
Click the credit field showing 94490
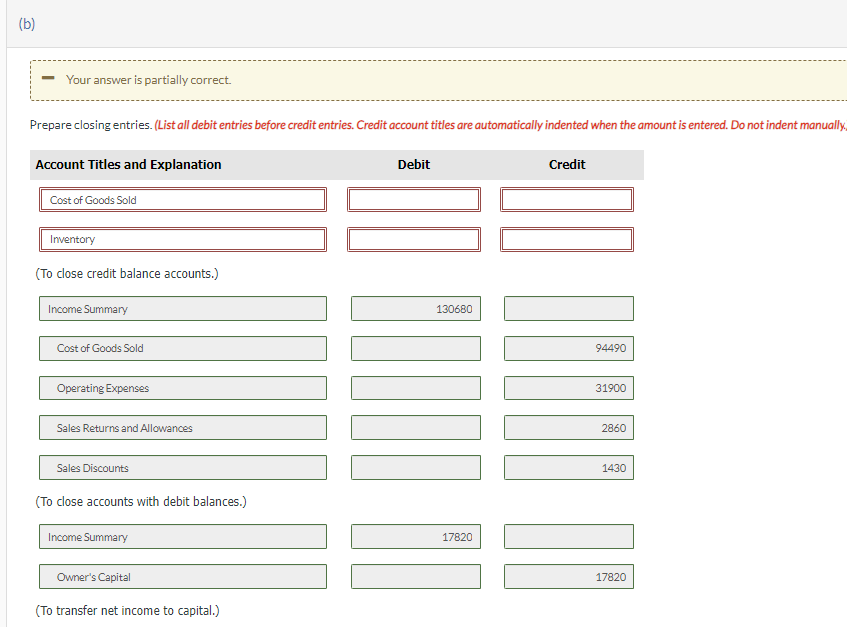(568, 348)
